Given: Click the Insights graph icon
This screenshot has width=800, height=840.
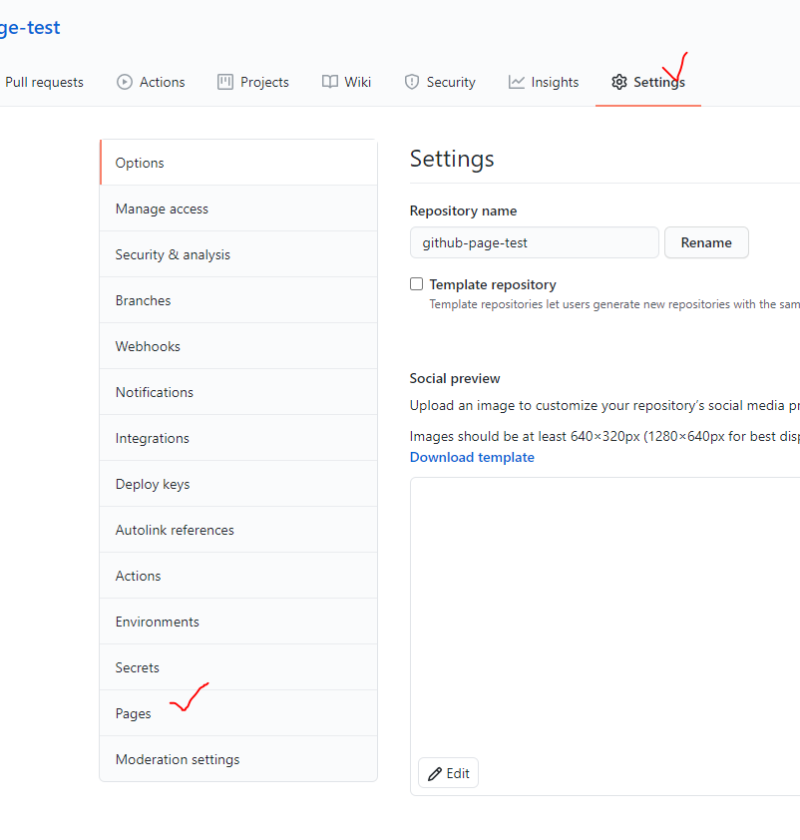Looking at the screenshot, I should [516, 82].
